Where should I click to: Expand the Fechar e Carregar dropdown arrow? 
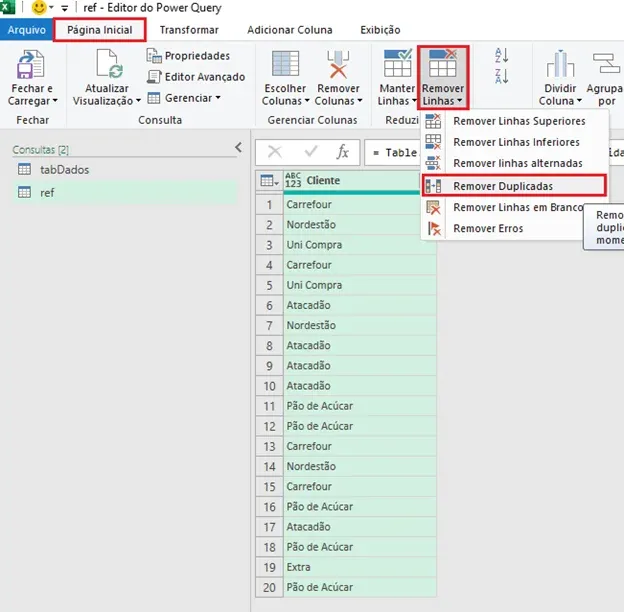tap(55, 101)
